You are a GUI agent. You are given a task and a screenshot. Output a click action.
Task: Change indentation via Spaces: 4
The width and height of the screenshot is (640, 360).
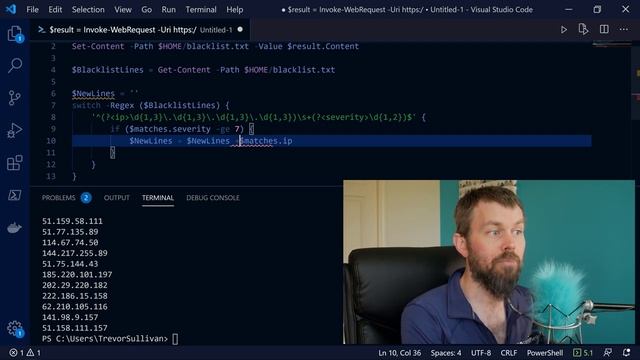coord(446,353)
